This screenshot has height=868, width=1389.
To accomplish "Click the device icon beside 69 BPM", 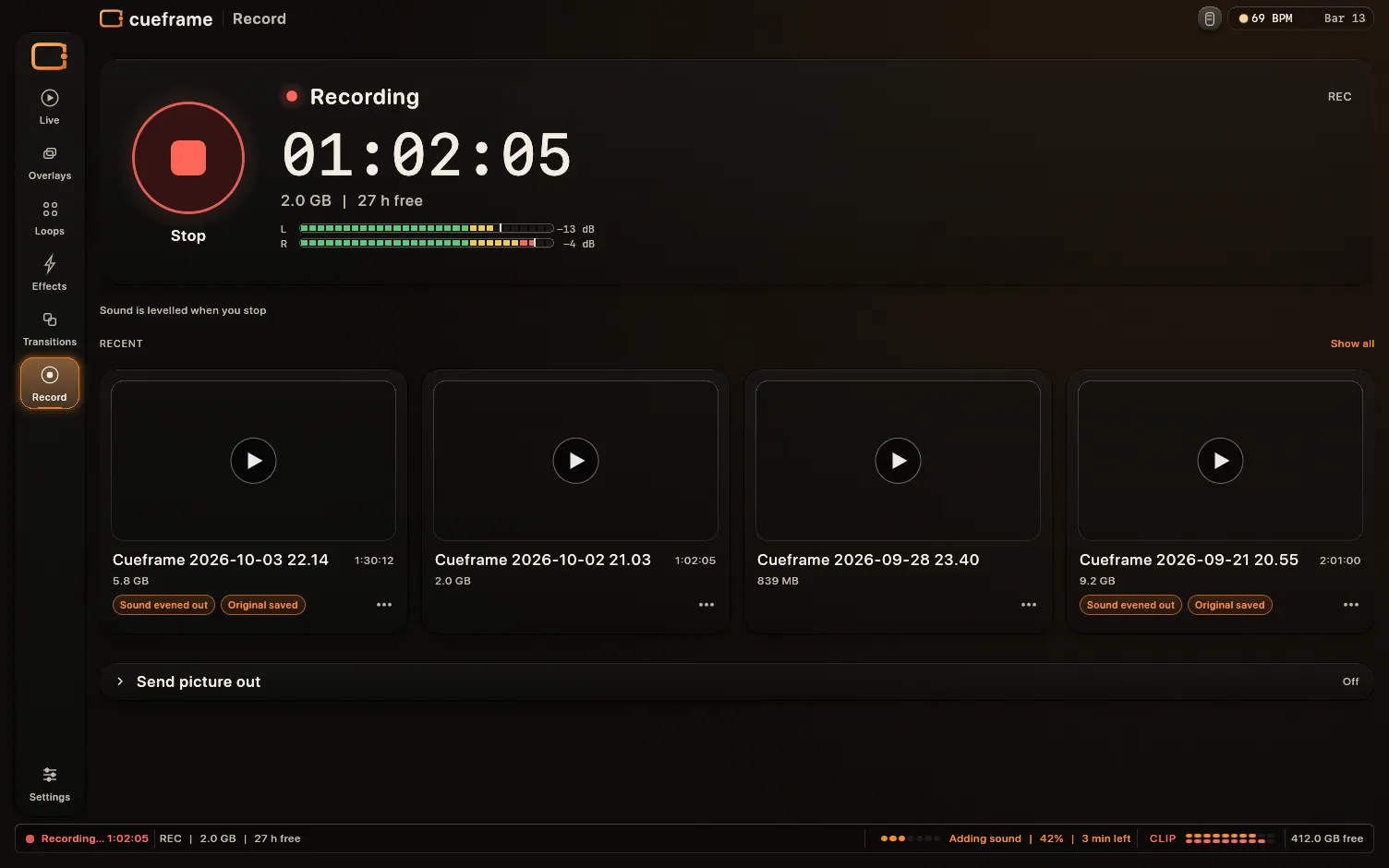I will click(x=1210, y=18).
